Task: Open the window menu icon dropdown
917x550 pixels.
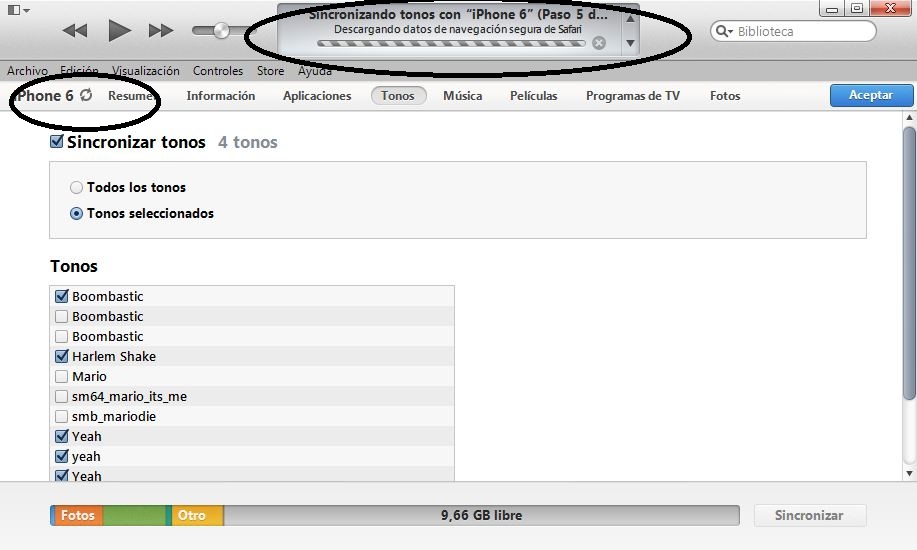Action: (19, 10)
